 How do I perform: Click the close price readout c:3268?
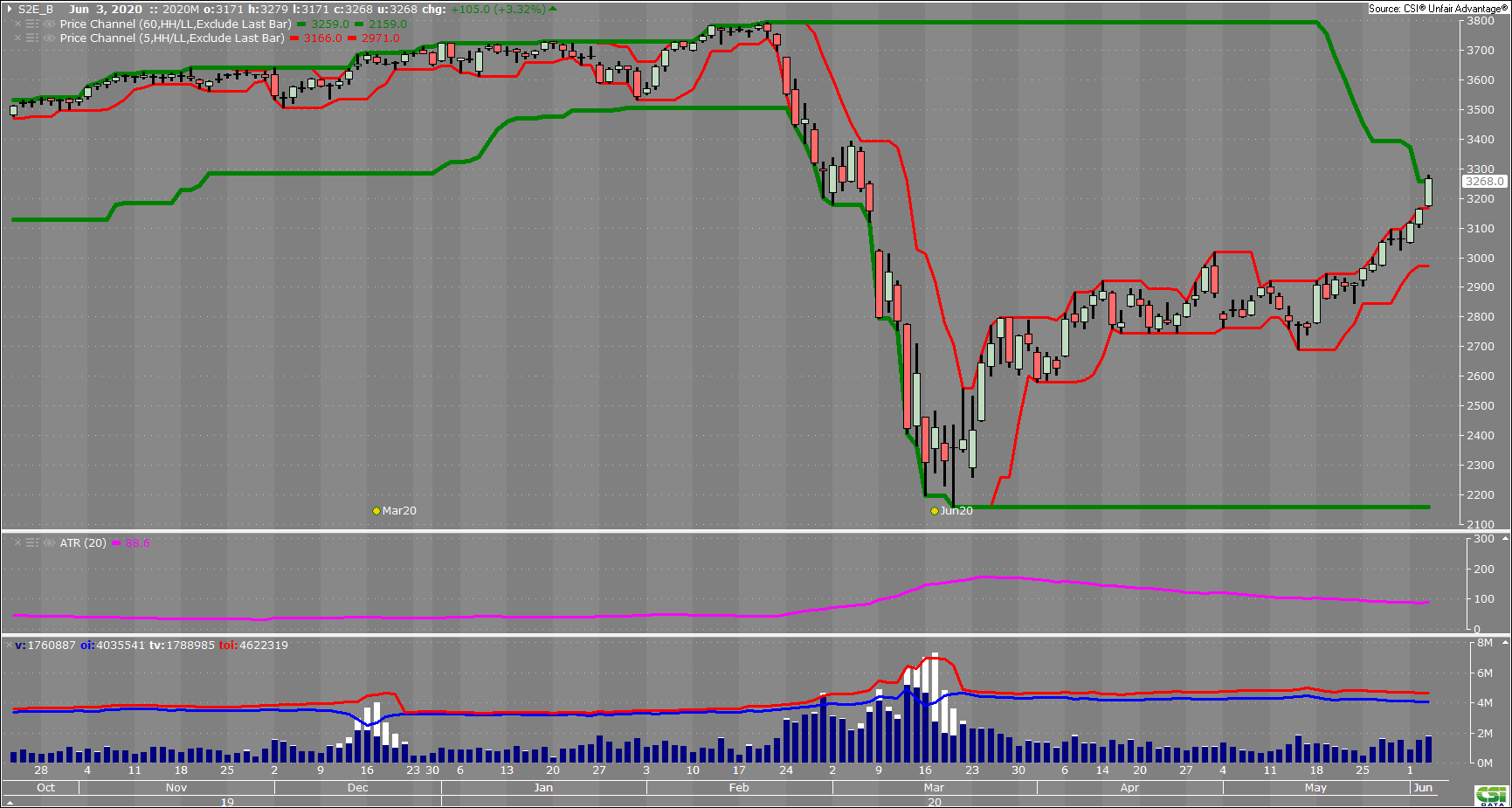coord(353,9)
